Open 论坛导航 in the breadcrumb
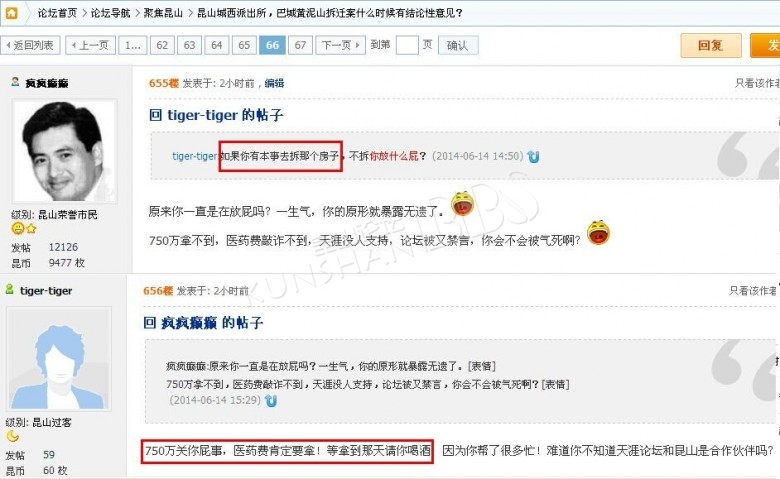Image resolution: width=780 pixels, height=479 pixels. point(110,13)
